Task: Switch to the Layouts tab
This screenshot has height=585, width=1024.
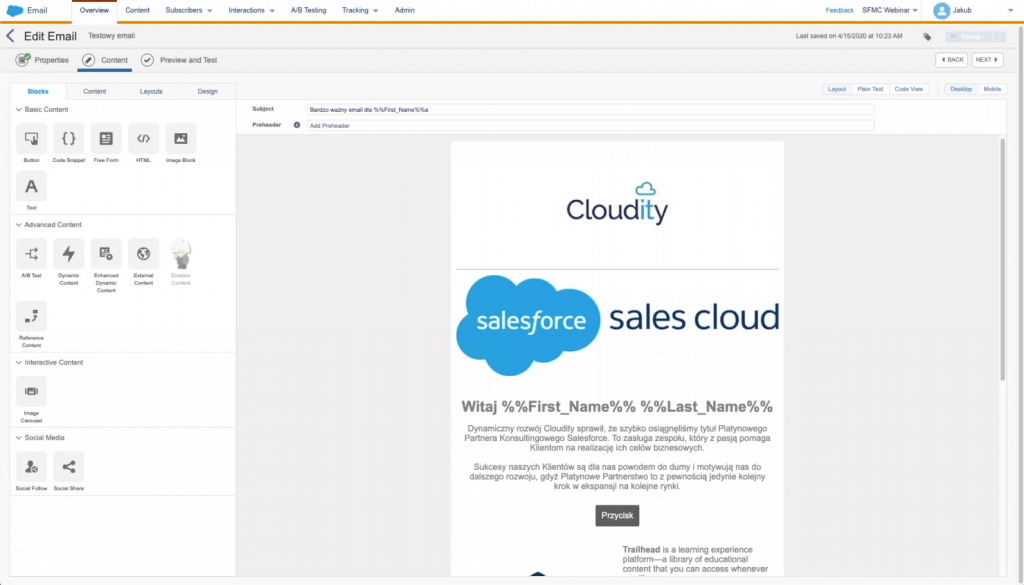Action: point(151,91)
